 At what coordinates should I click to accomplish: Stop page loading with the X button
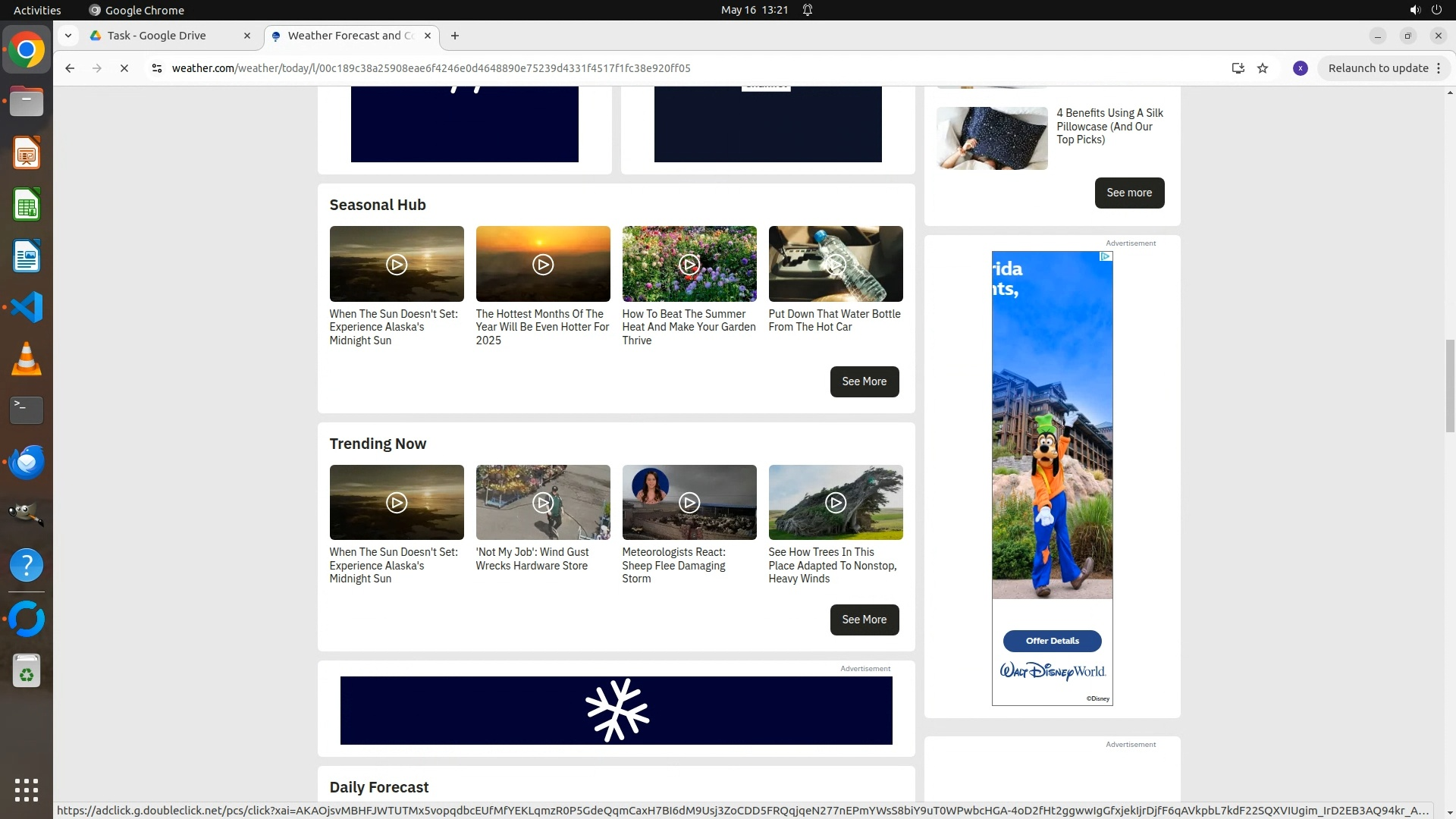click(x=124, y=68)
